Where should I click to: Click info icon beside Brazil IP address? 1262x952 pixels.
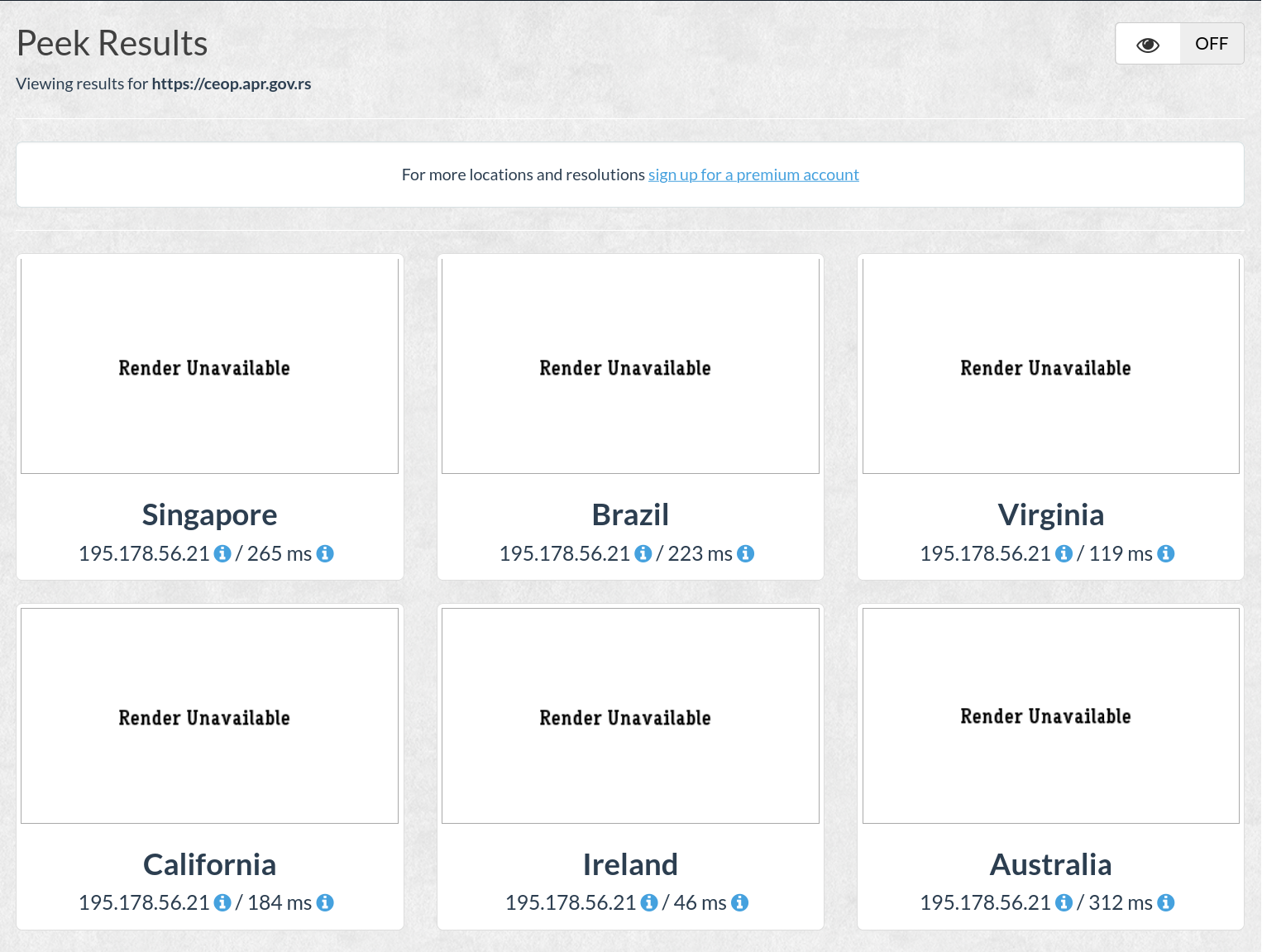[x=643, y=553]
